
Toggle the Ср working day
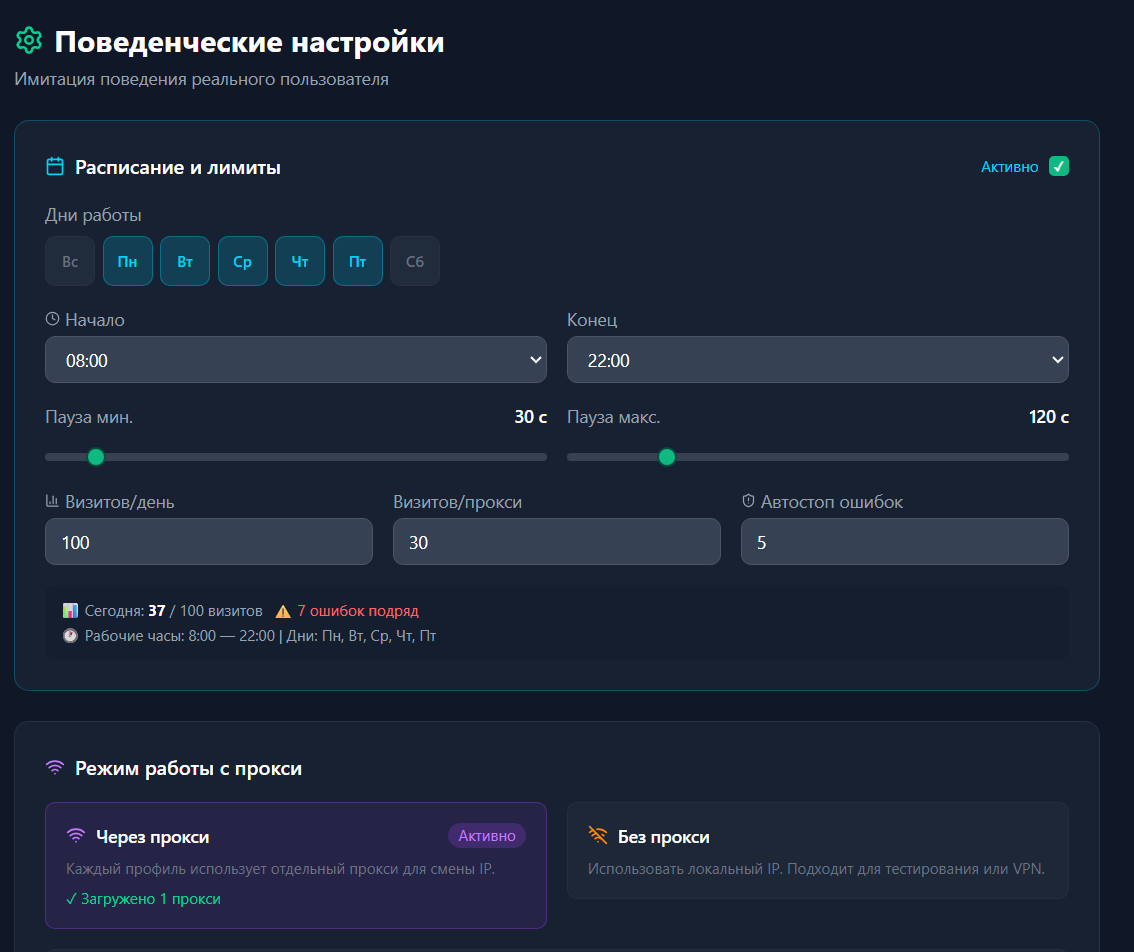243,261
